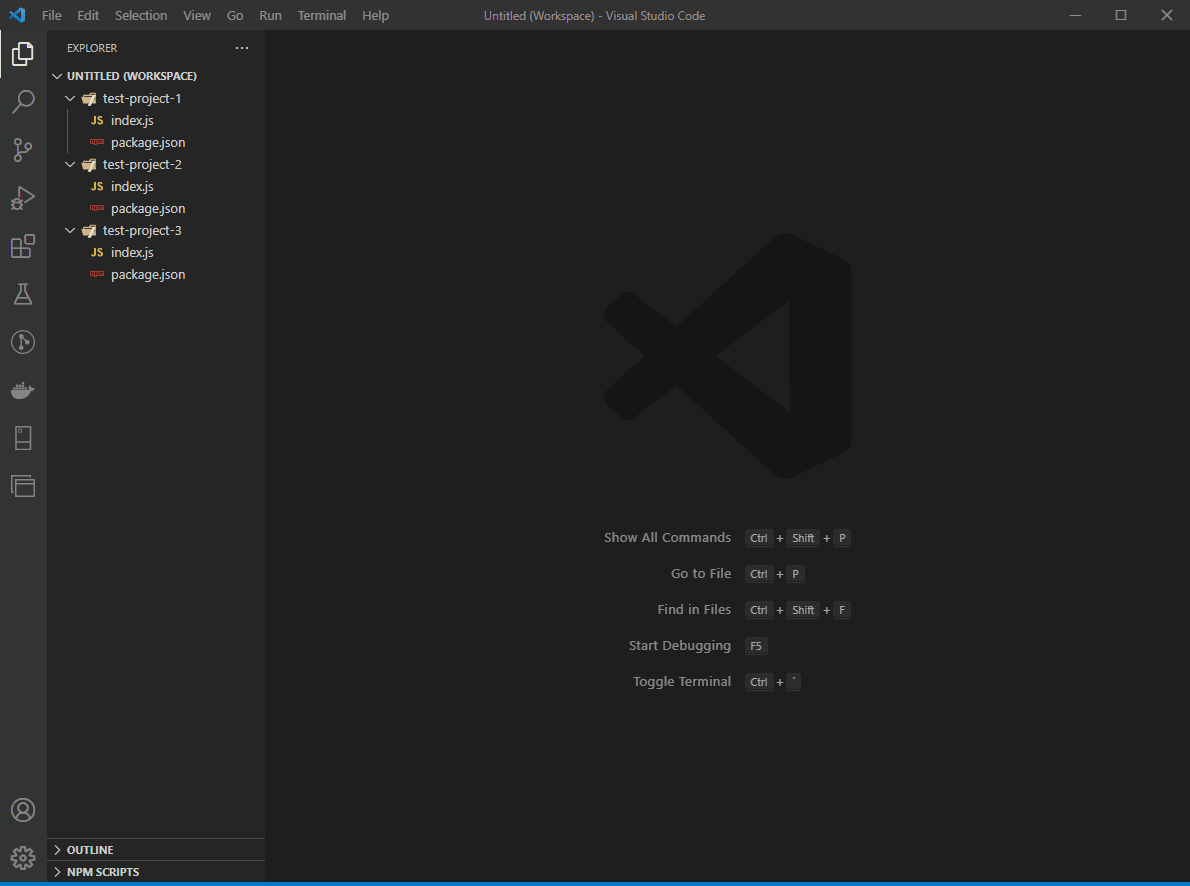The image size is (1190, 886).
Task: Maximize the VS Code window
Action: click(x=1121, y=15)
